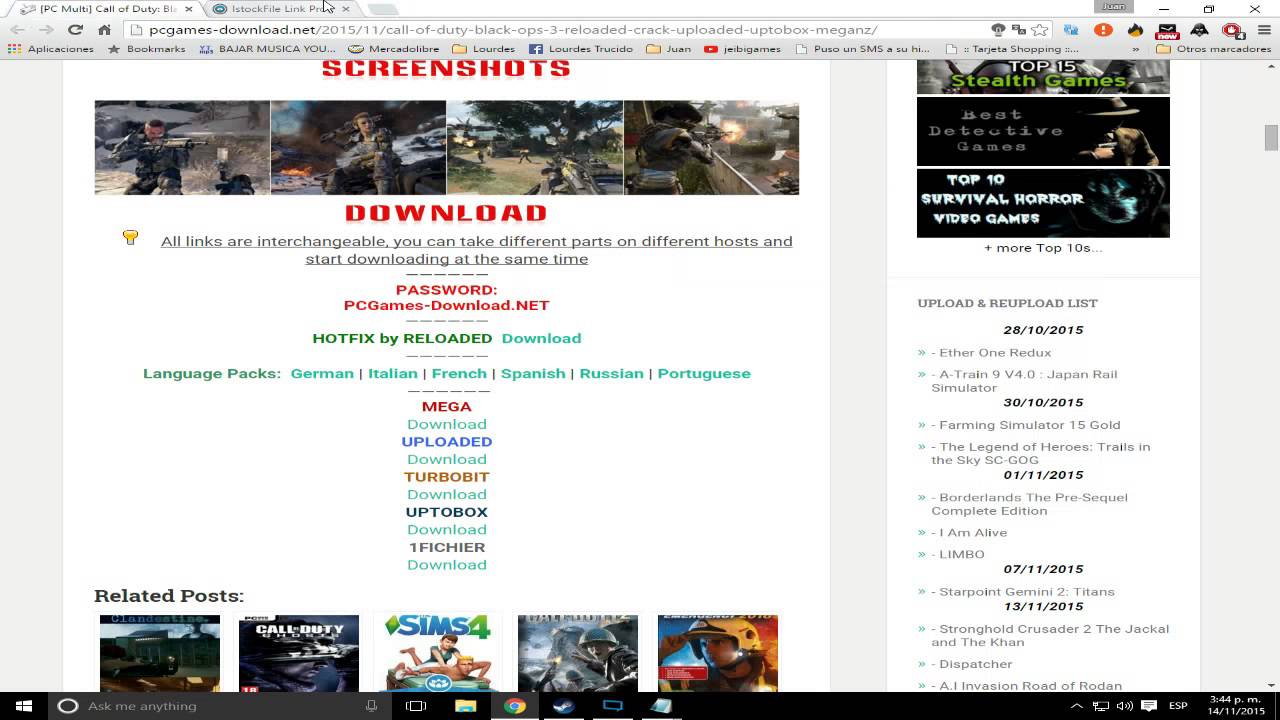Bookmark this page with the star icon
Screen dimensions: 1280x720
click(x=1040, y=30)
